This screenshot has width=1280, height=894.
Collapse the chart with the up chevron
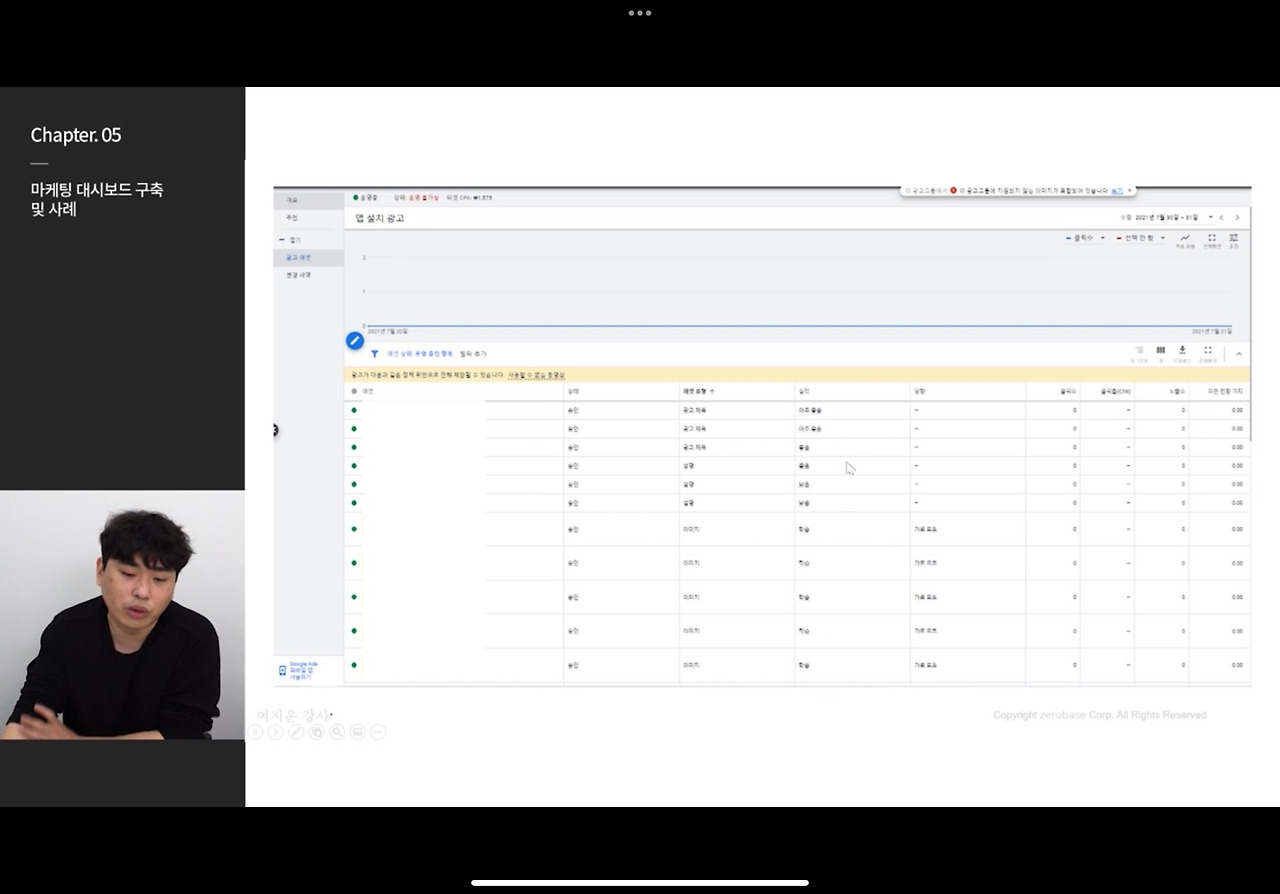[1238, 354]
